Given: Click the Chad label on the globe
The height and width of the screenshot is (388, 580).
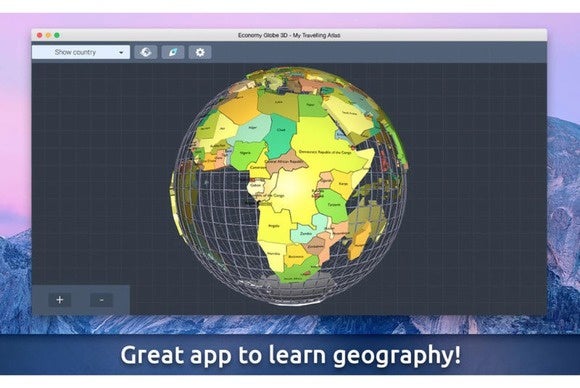Looking at the screenshot, I should point(281,130).
